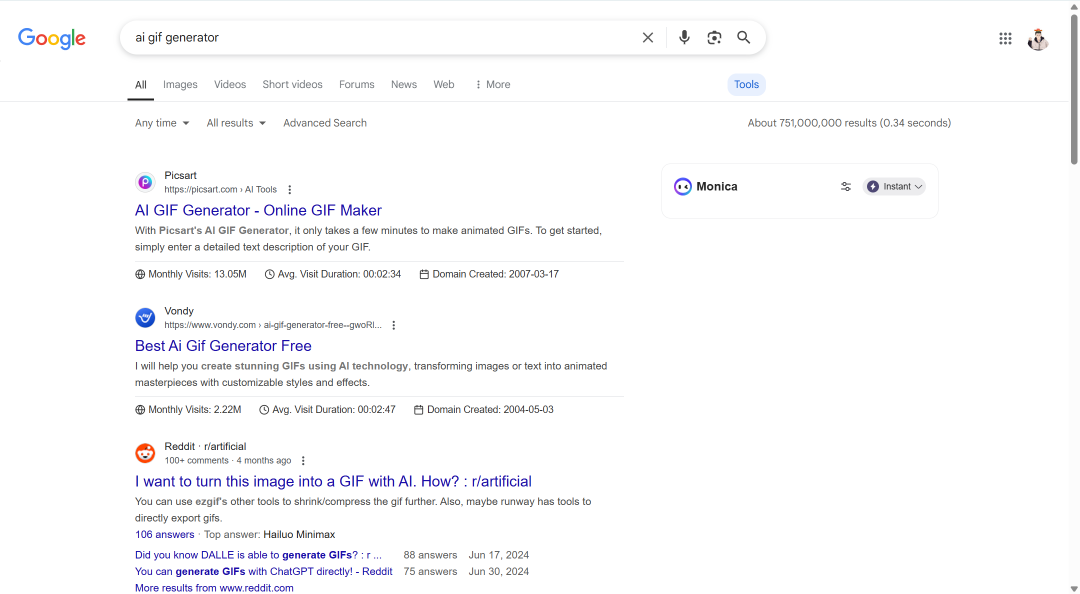Click the Jun 17, 2024 date

[x=499, y=555]
